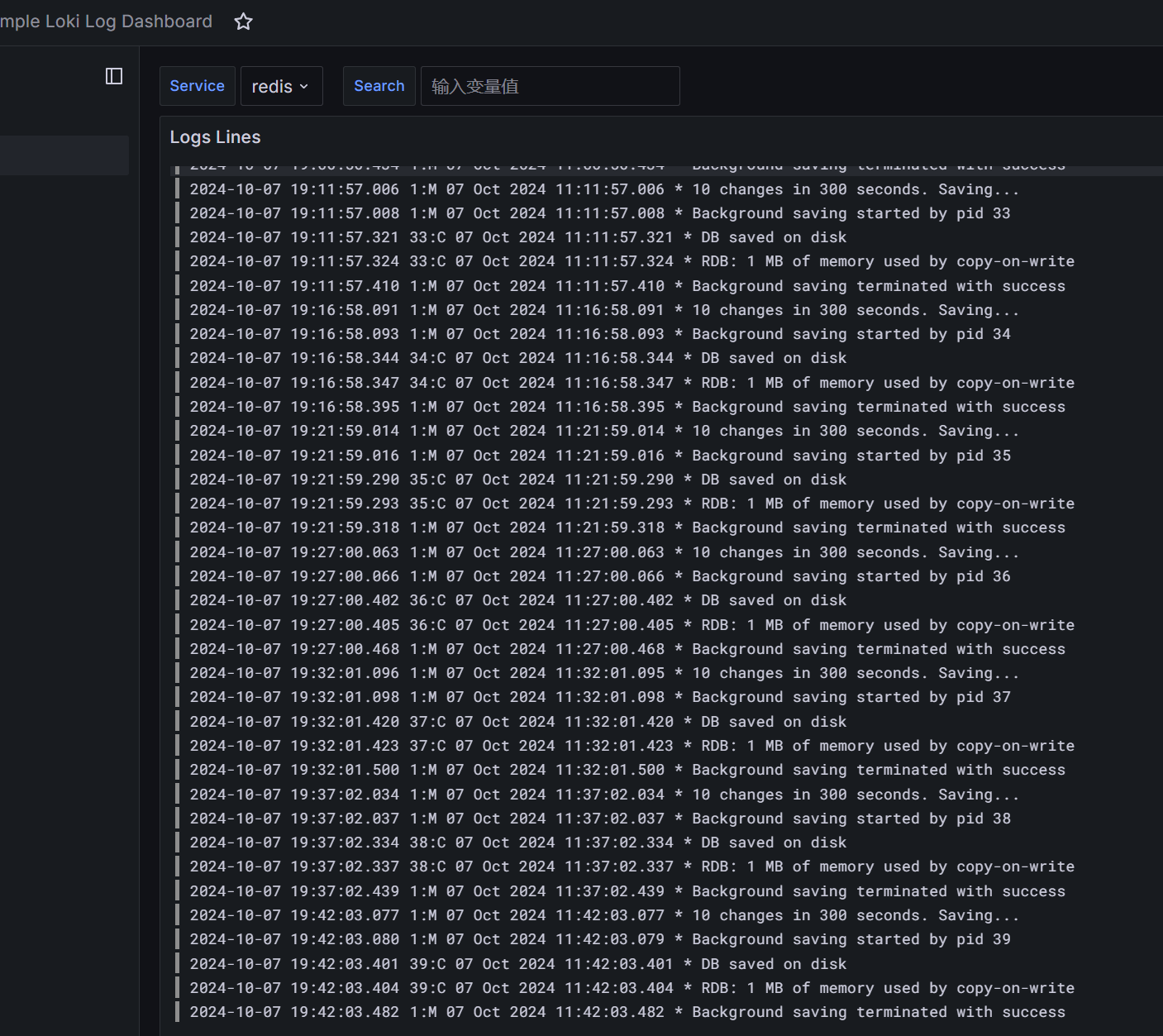Open the 19:16:58.347 RDB copy-on-write log entry
The width and height of the screenshot is (1163, 1036).
[x=632, y=383]
